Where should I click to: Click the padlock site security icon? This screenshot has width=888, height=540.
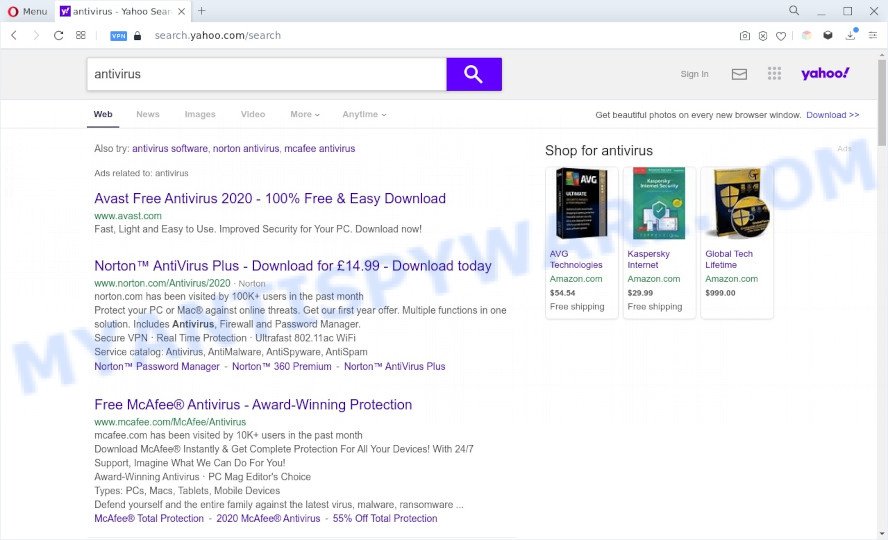click(x=137, y=36)
